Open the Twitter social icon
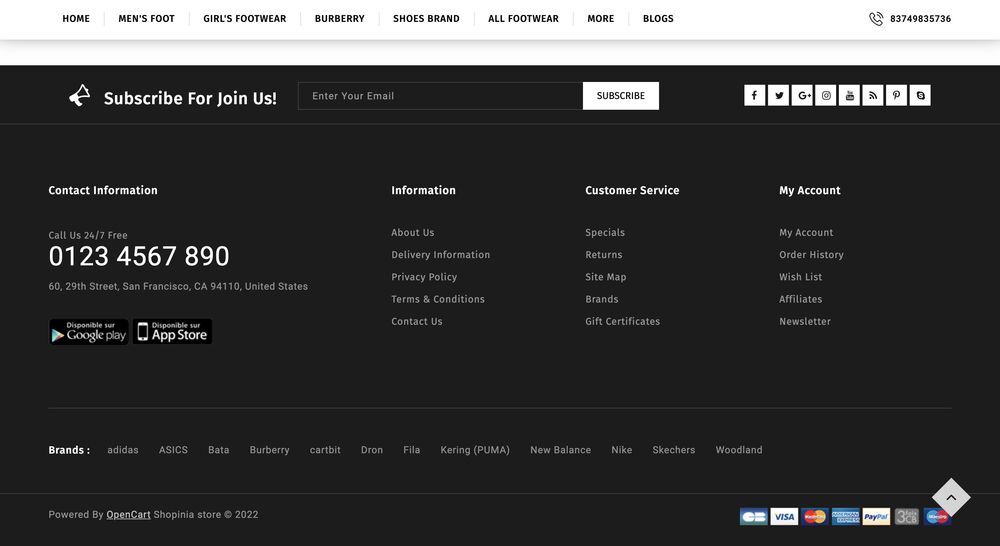This screenshot has width=1000, height=546. [778, 96]
